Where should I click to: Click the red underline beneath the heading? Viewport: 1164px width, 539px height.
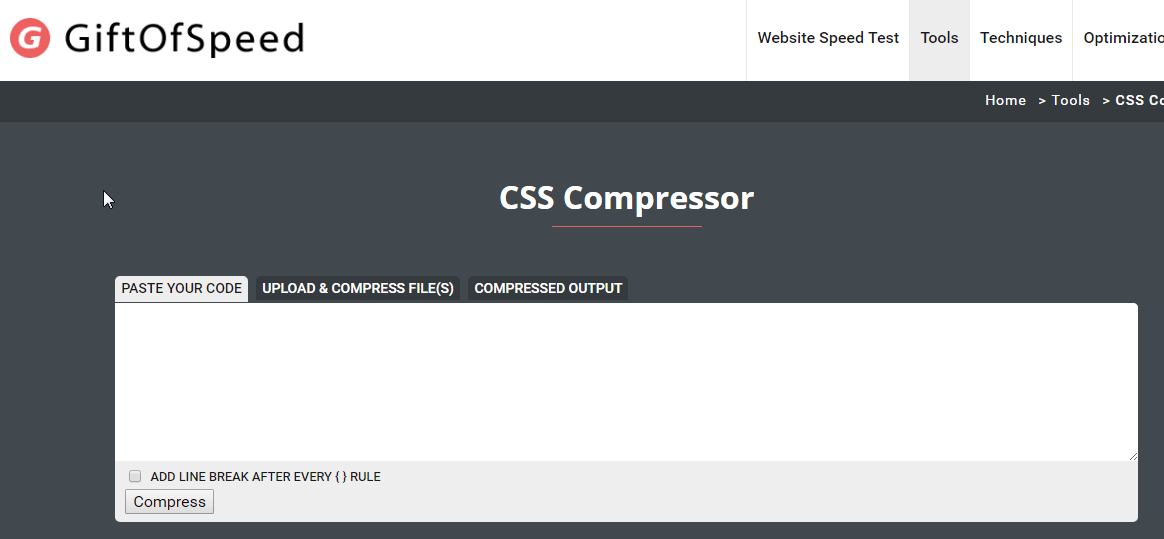pyautogui.click(x=627, y=226)
